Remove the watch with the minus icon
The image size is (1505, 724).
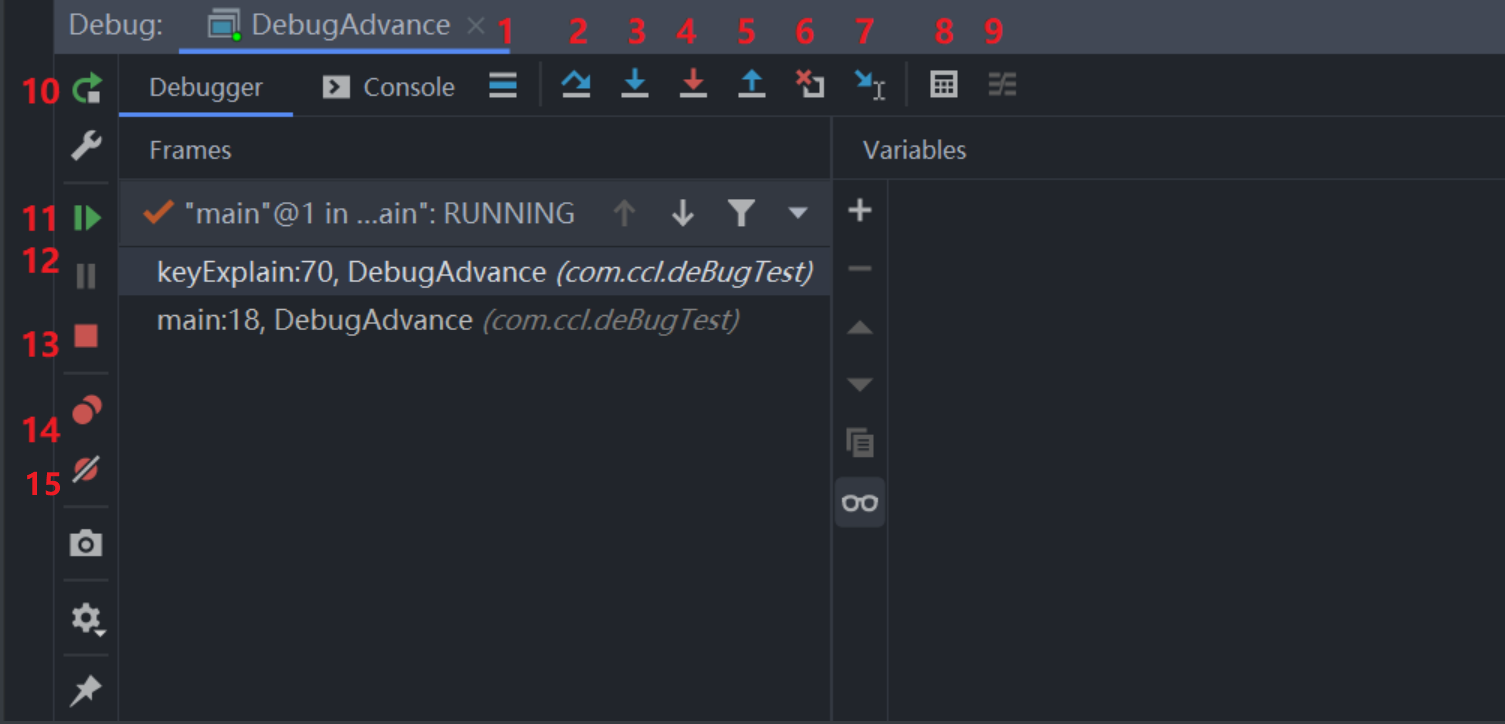(x=860, y=268)
